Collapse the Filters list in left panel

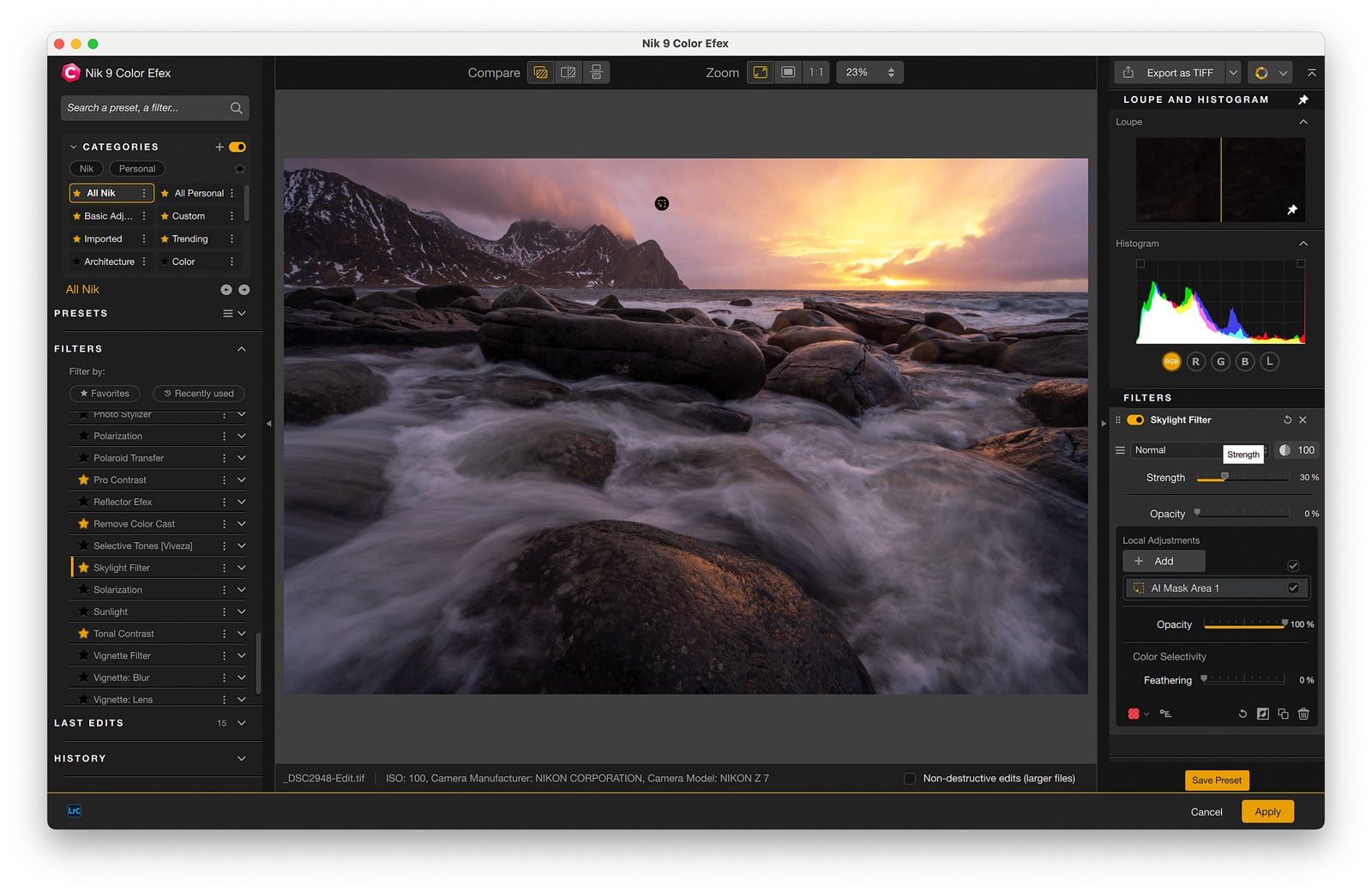coord(242,349)
